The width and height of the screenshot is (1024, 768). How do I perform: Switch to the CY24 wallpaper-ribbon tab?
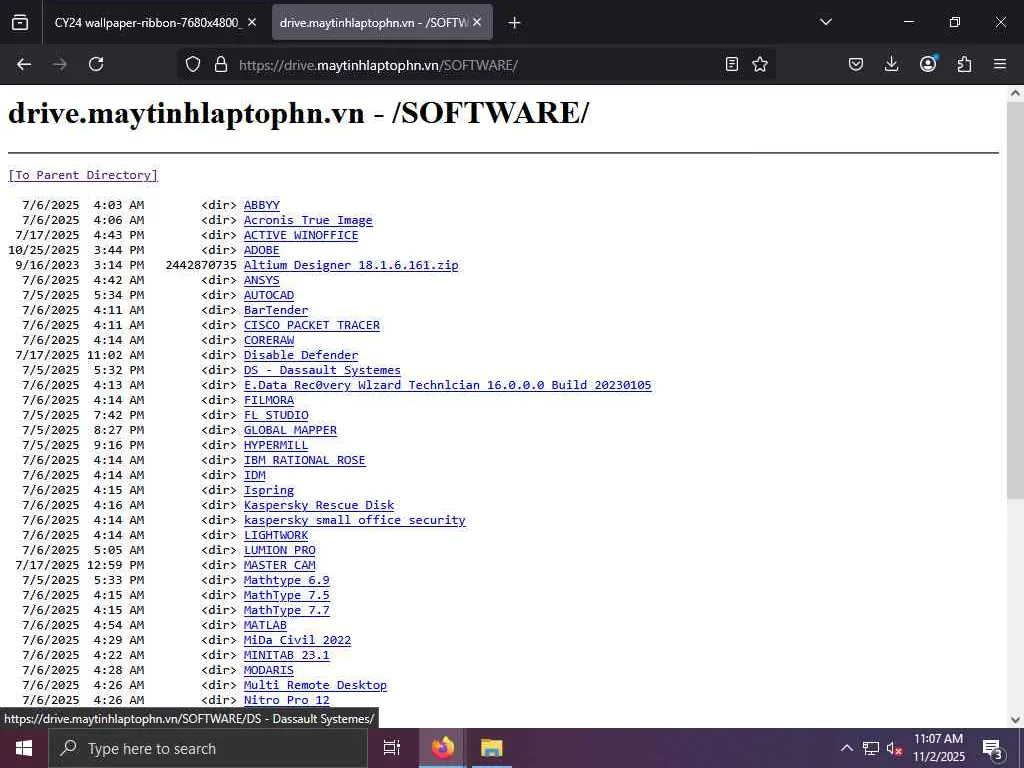coord(147,22)
